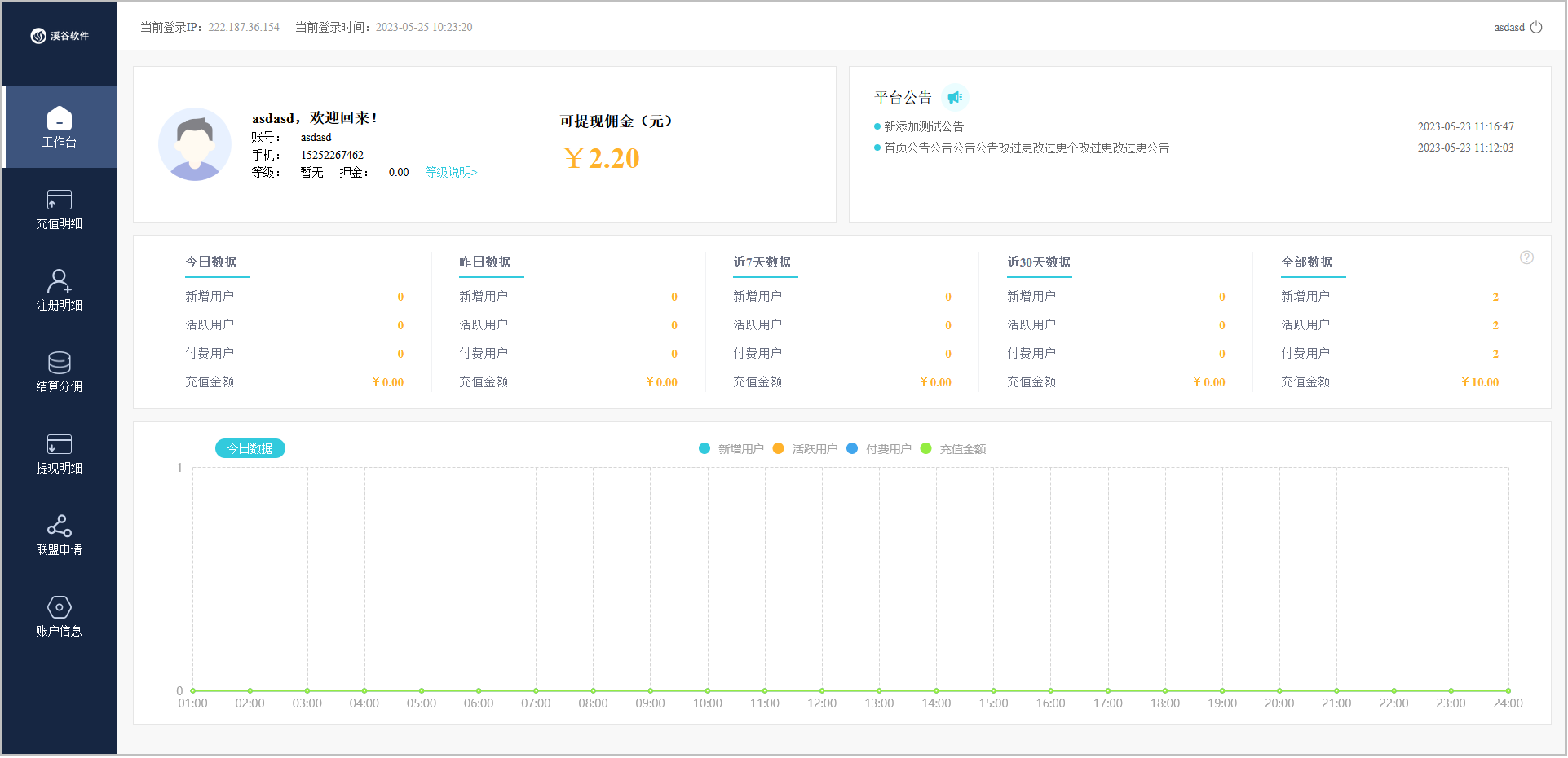1568x758 pixels.
Task: Click 今日数据 充值金额 value ¥0.00
Action: (387, 382)
